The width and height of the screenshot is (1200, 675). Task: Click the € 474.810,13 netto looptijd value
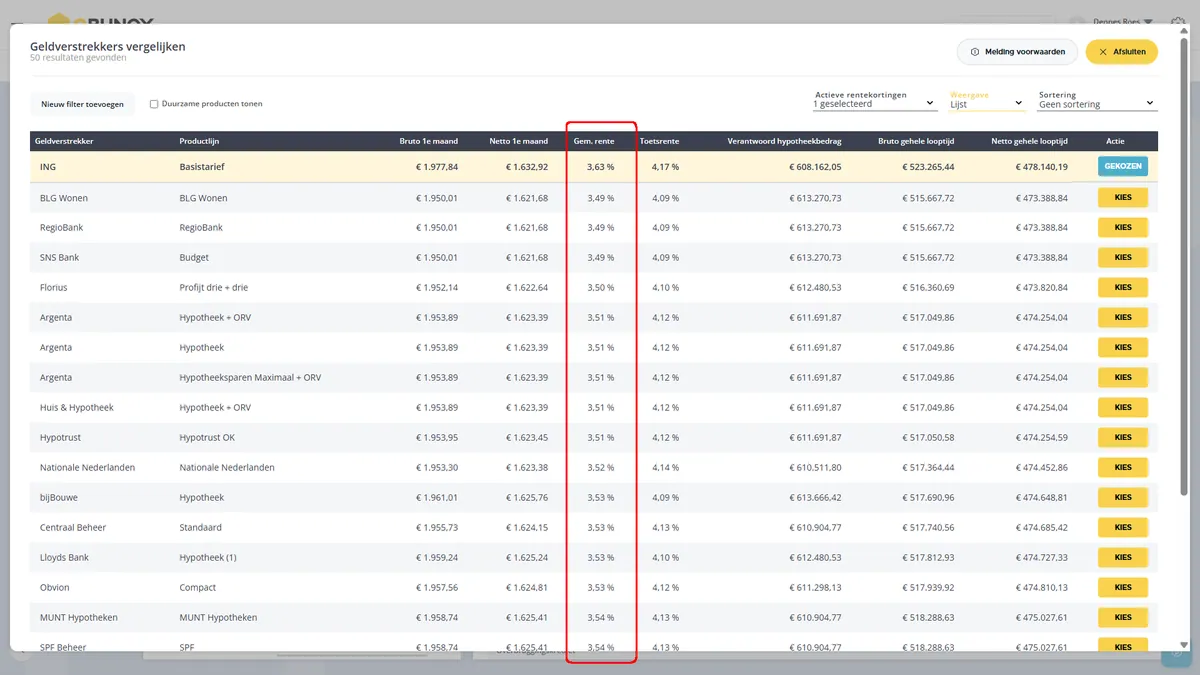[x=1041, y=588]
